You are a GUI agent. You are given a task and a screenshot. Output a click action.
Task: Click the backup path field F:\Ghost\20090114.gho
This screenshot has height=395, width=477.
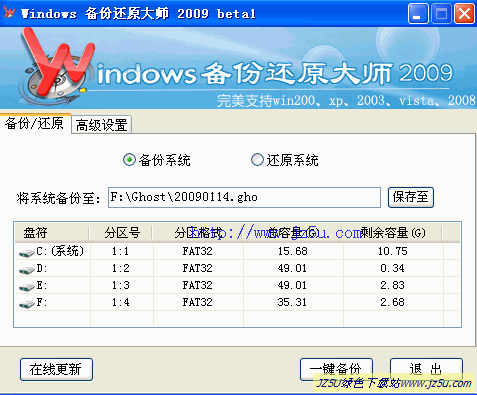pyautogui.click(x=244, y=197)
